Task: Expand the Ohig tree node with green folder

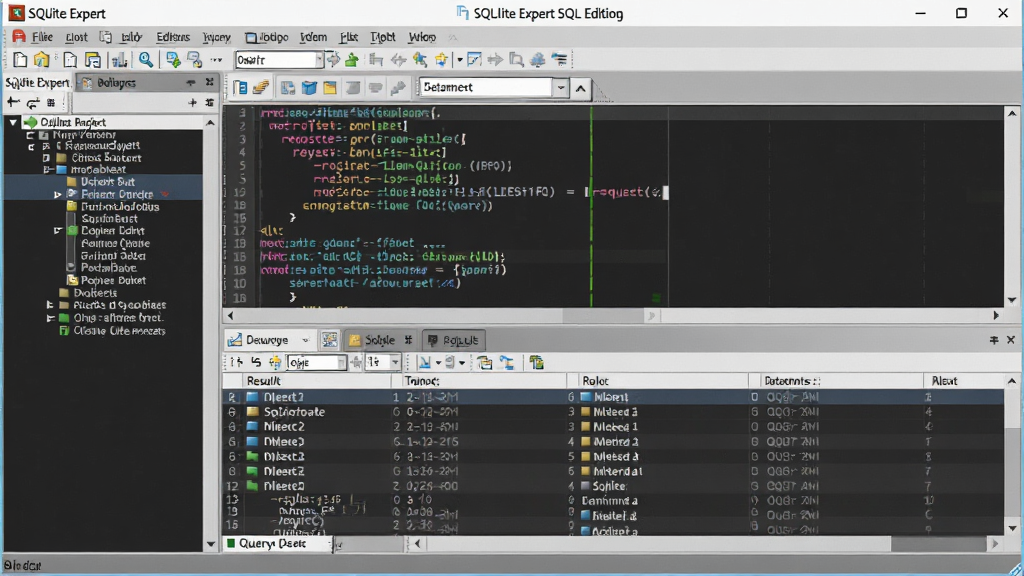Action: (50, 318)
